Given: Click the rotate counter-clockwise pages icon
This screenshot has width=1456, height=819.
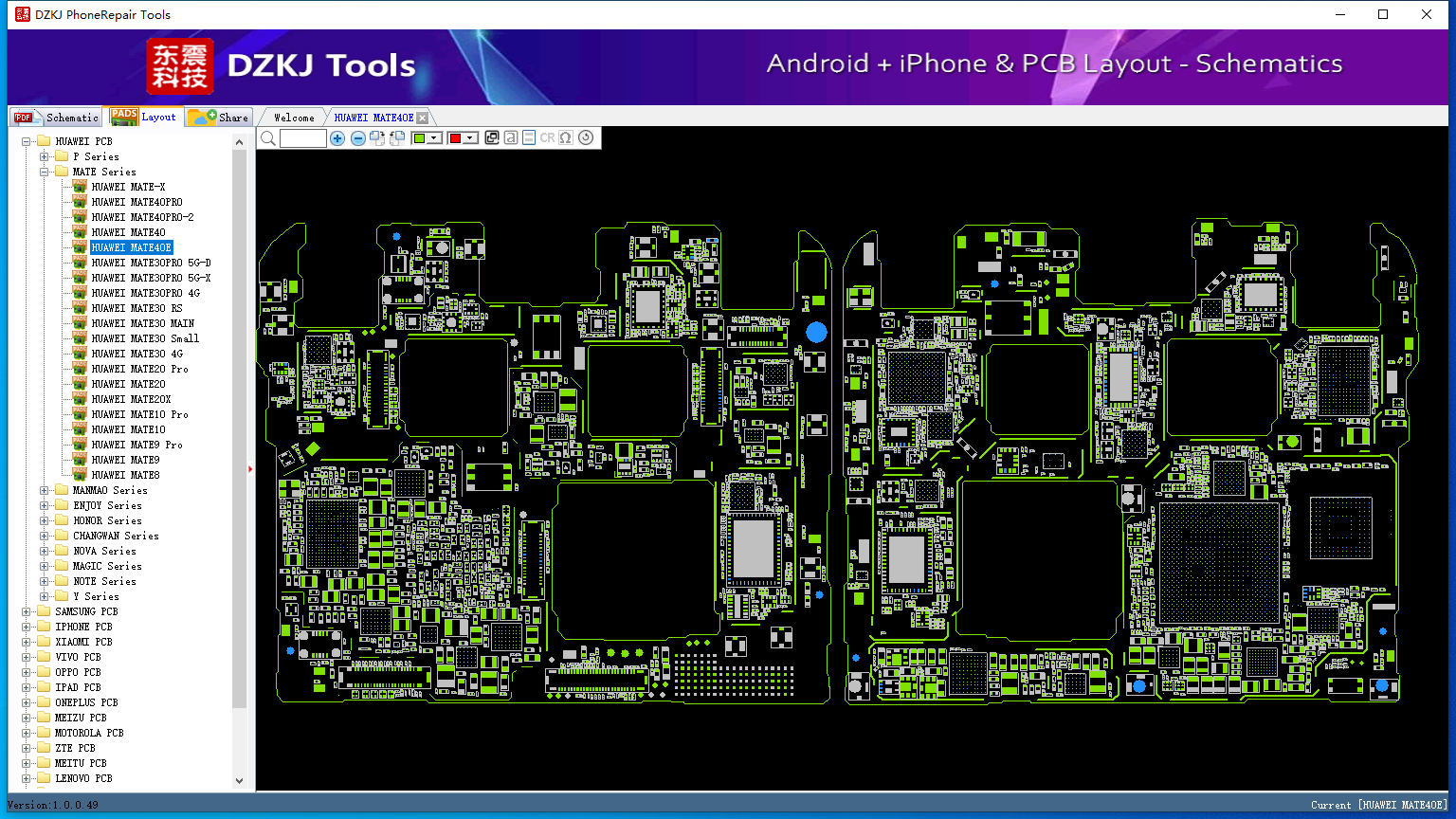Looking at the screenshot, I should point(397,138).
